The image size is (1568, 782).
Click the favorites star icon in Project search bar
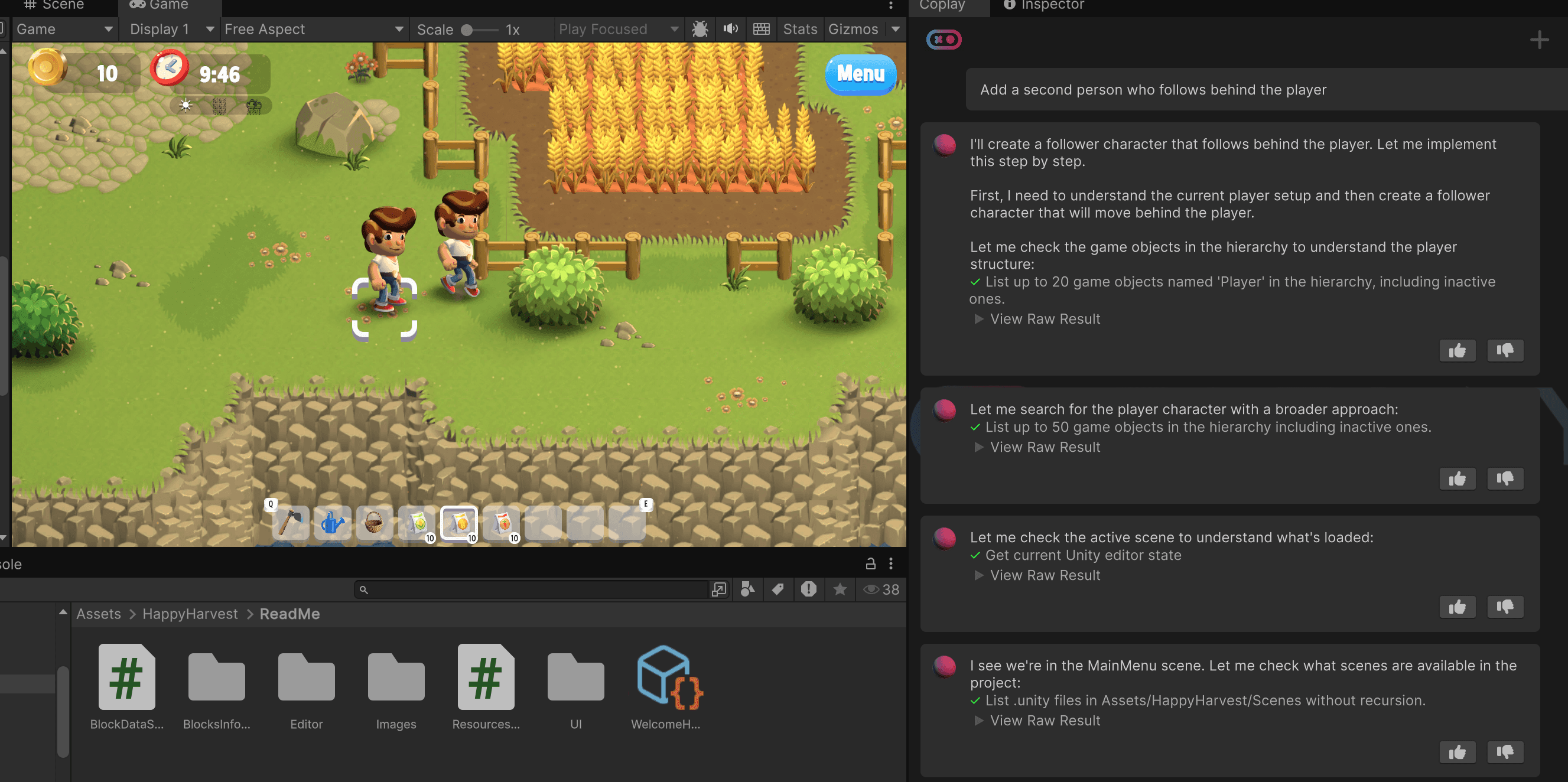840,589
